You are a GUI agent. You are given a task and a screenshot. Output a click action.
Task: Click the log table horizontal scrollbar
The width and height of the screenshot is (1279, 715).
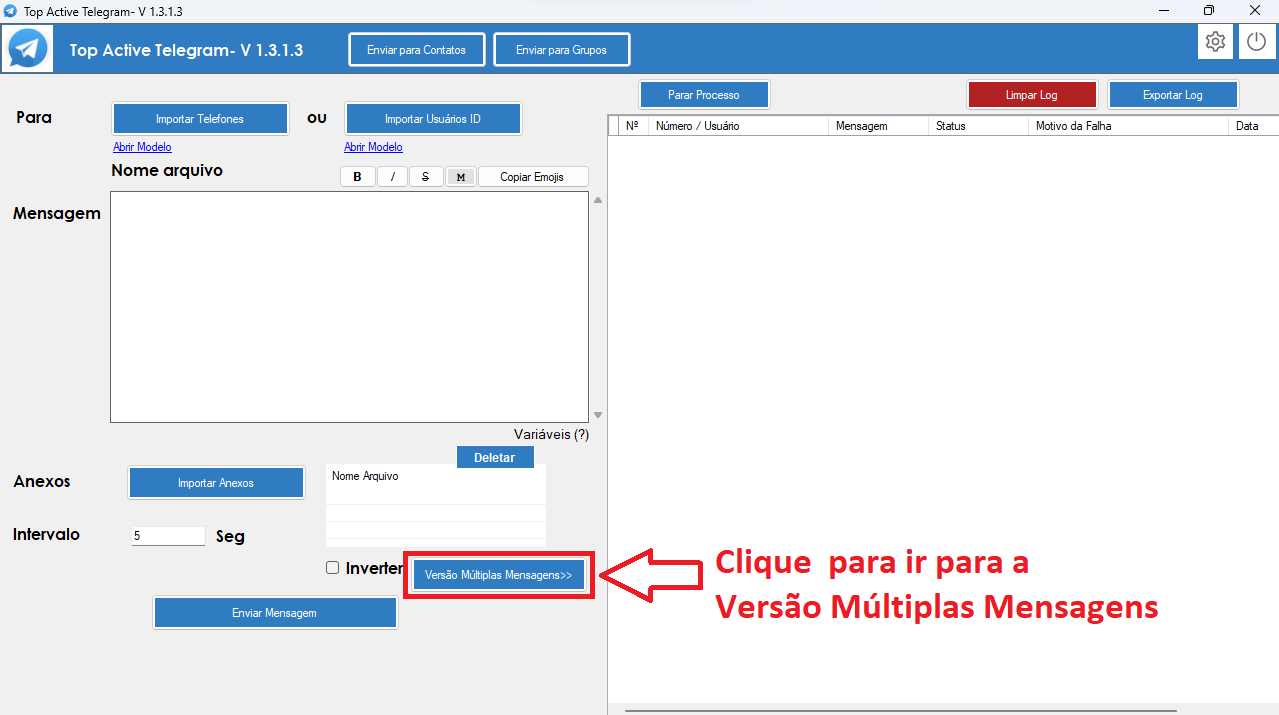[x=900, y=711]
